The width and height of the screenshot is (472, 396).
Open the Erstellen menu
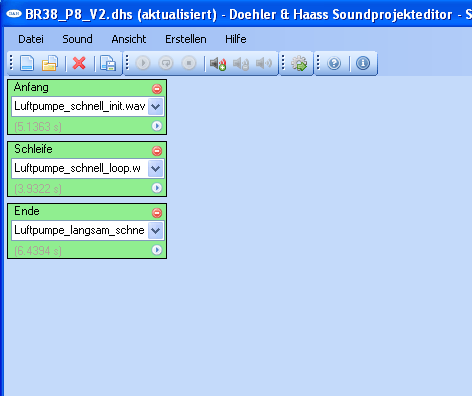186,39
